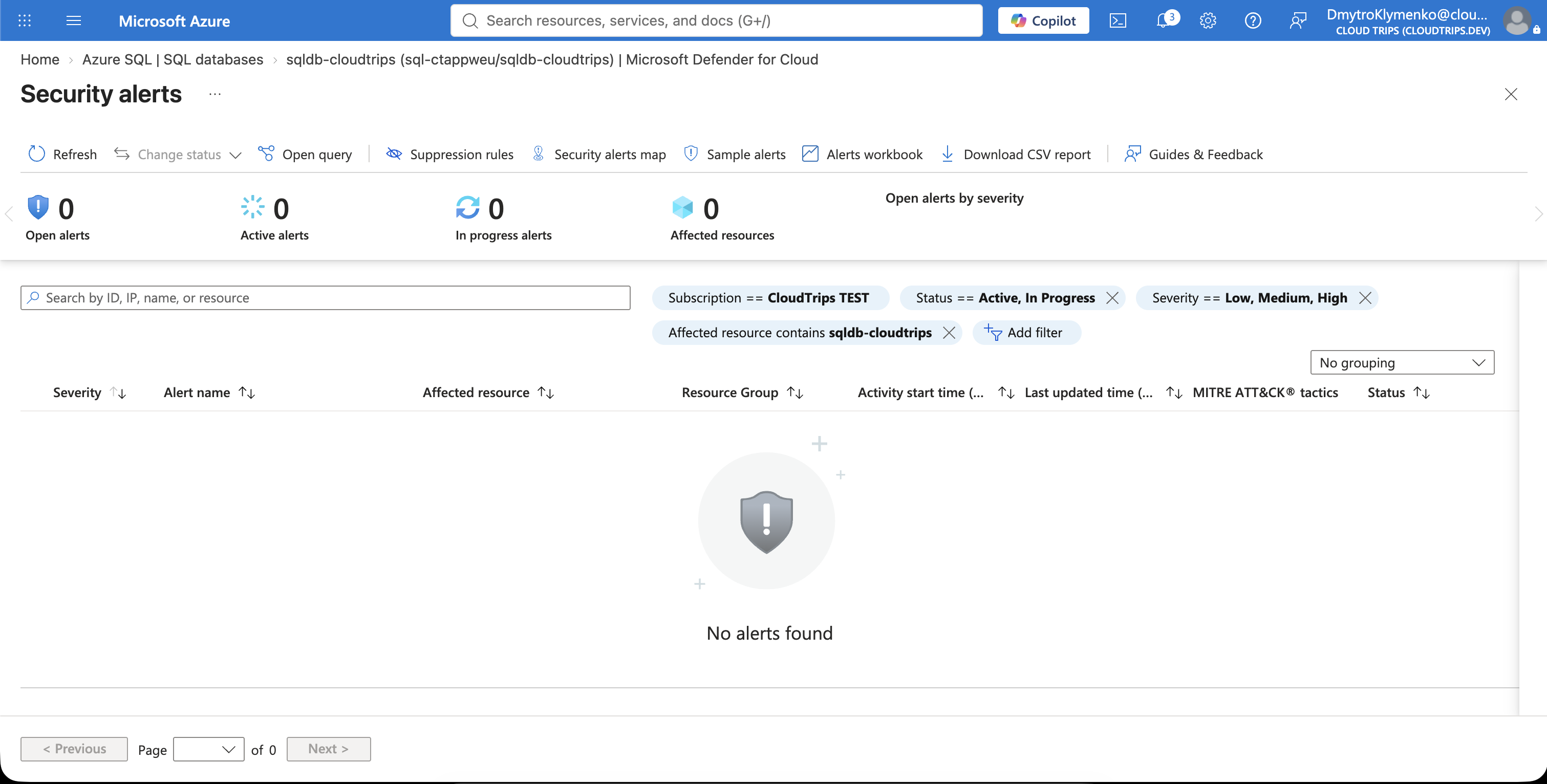The height and width of the screenshot is (784, 1547).
Task: Click the Microsoft Azure logo text
Action: (x=174, y=21)
